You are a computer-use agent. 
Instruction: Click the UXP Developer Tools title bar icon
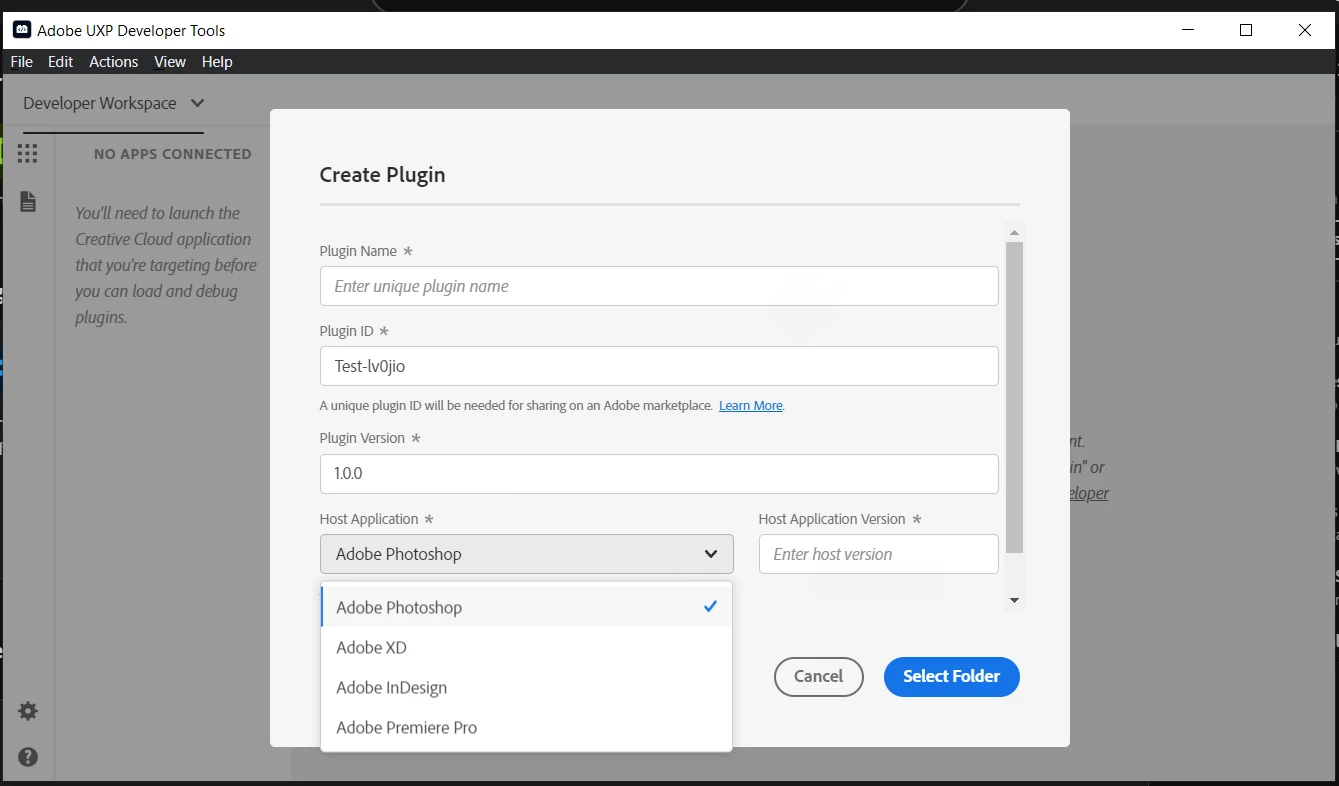(21, 30)
